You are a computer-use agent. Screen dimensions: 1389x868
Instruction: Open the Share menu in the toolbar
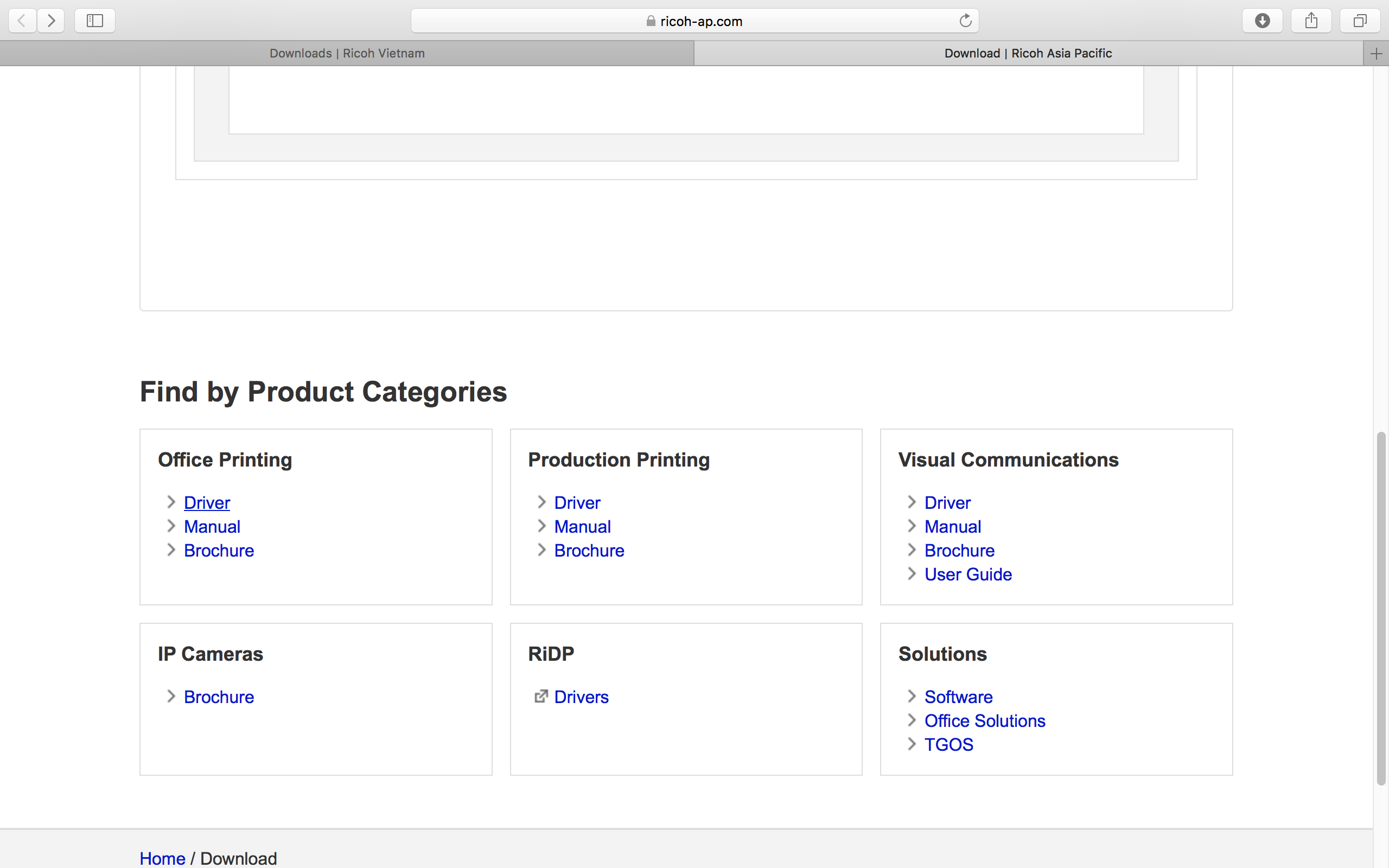(x=1311, y=21)
